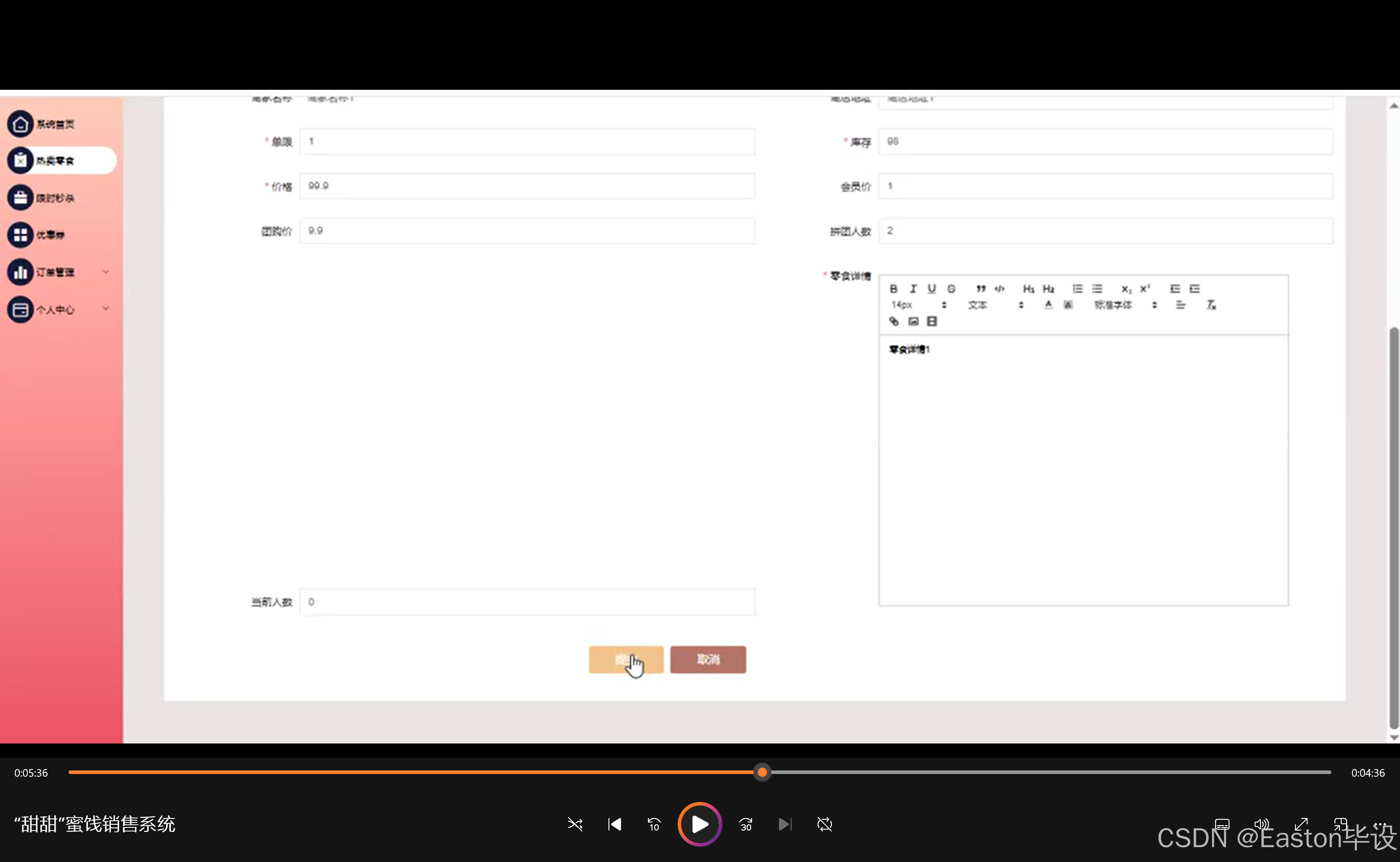Expand the 个人中心 chevron
Viewport: 1400px width, 862px height.
point(105,309)
